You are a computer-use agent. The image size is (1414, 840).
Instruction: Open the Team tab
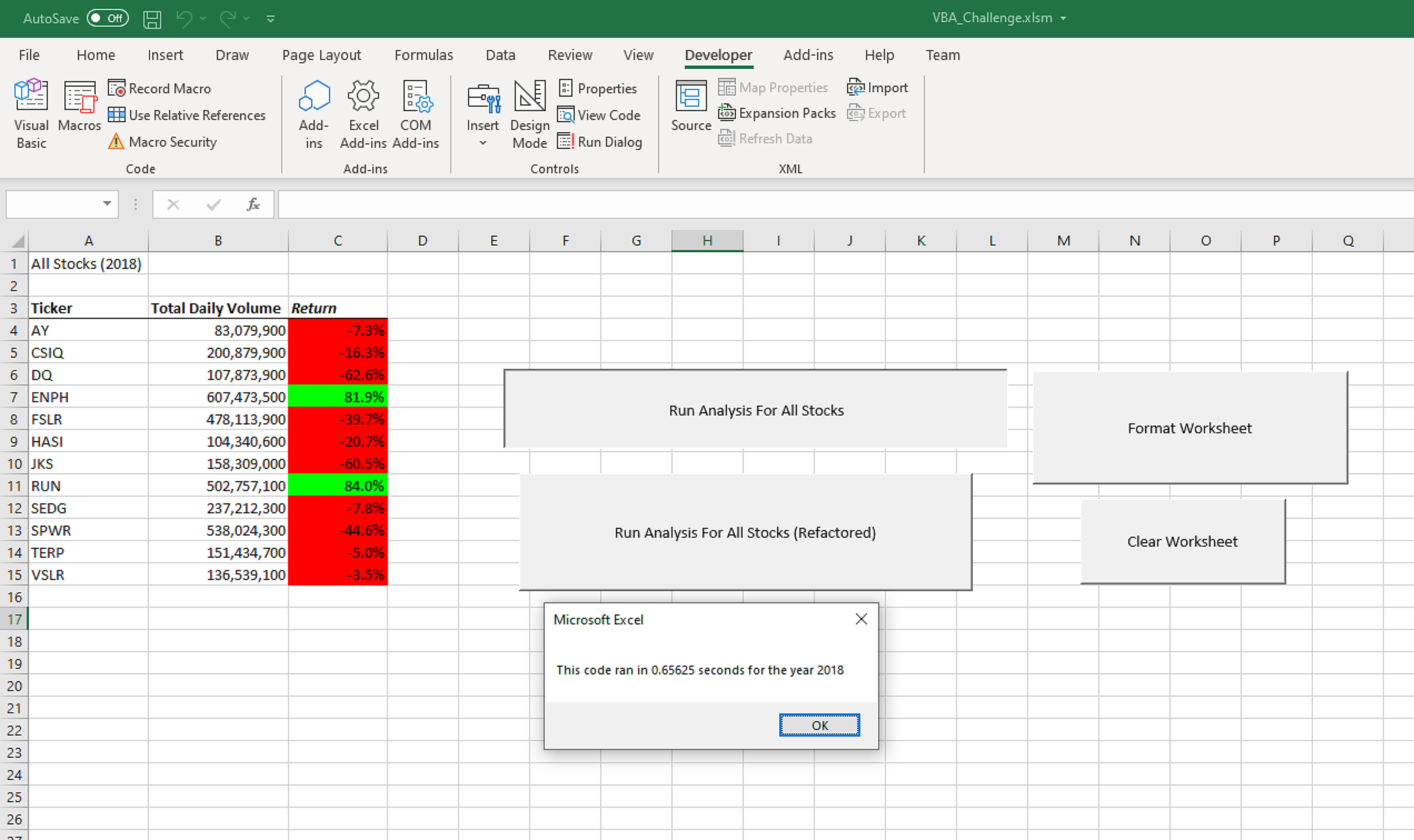[x=942, y=55]
